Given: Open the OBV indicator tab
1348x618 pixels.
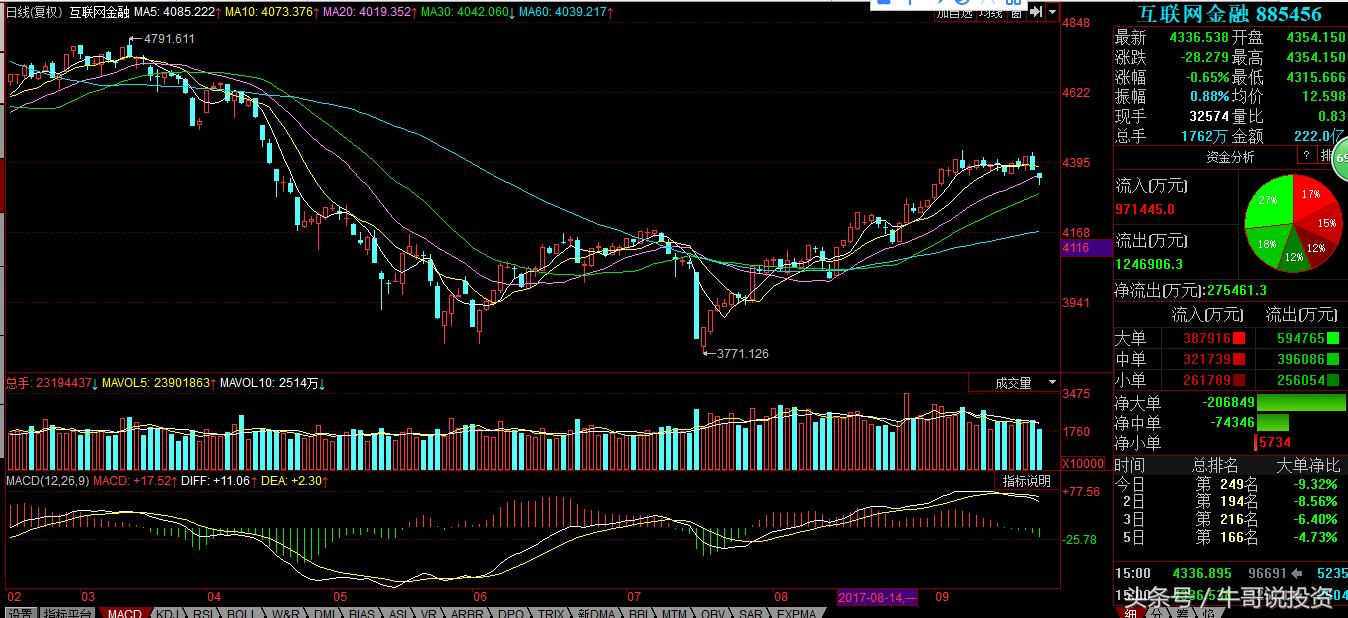Looking at the screenshot, I should 713,612.
